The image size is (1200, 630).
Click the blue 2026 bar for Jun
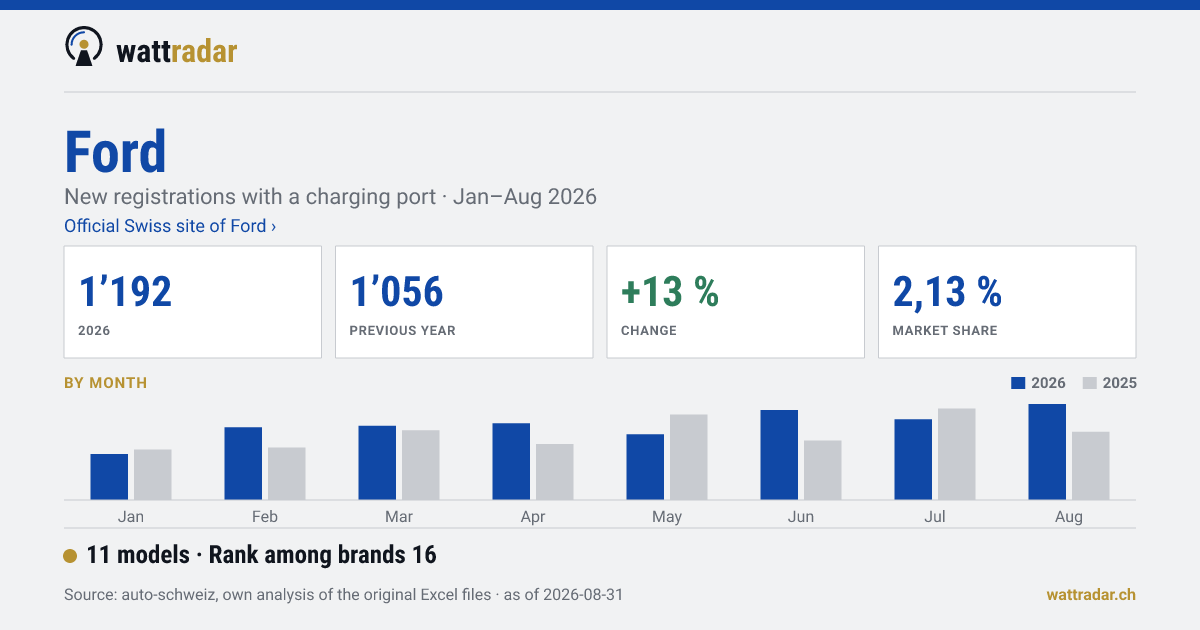(779, 455)
